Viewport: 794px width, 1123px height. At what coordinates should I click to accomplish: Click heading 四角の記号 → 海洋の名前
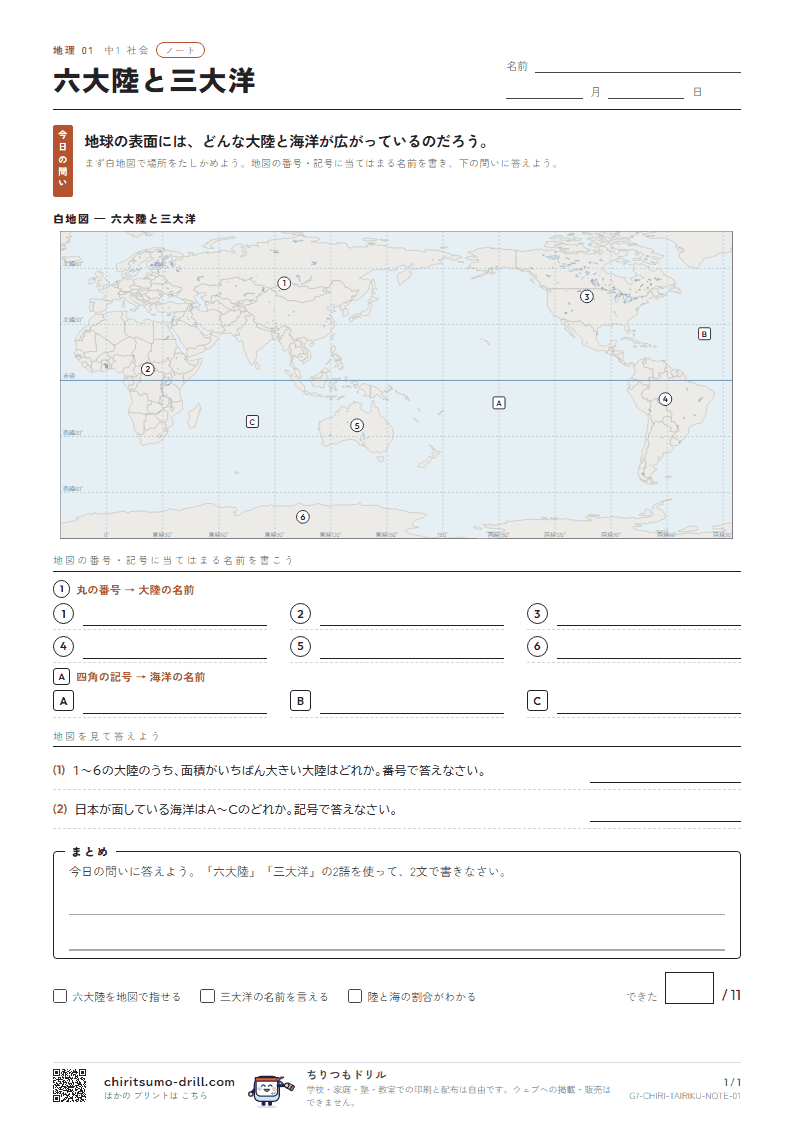(140, 677)
